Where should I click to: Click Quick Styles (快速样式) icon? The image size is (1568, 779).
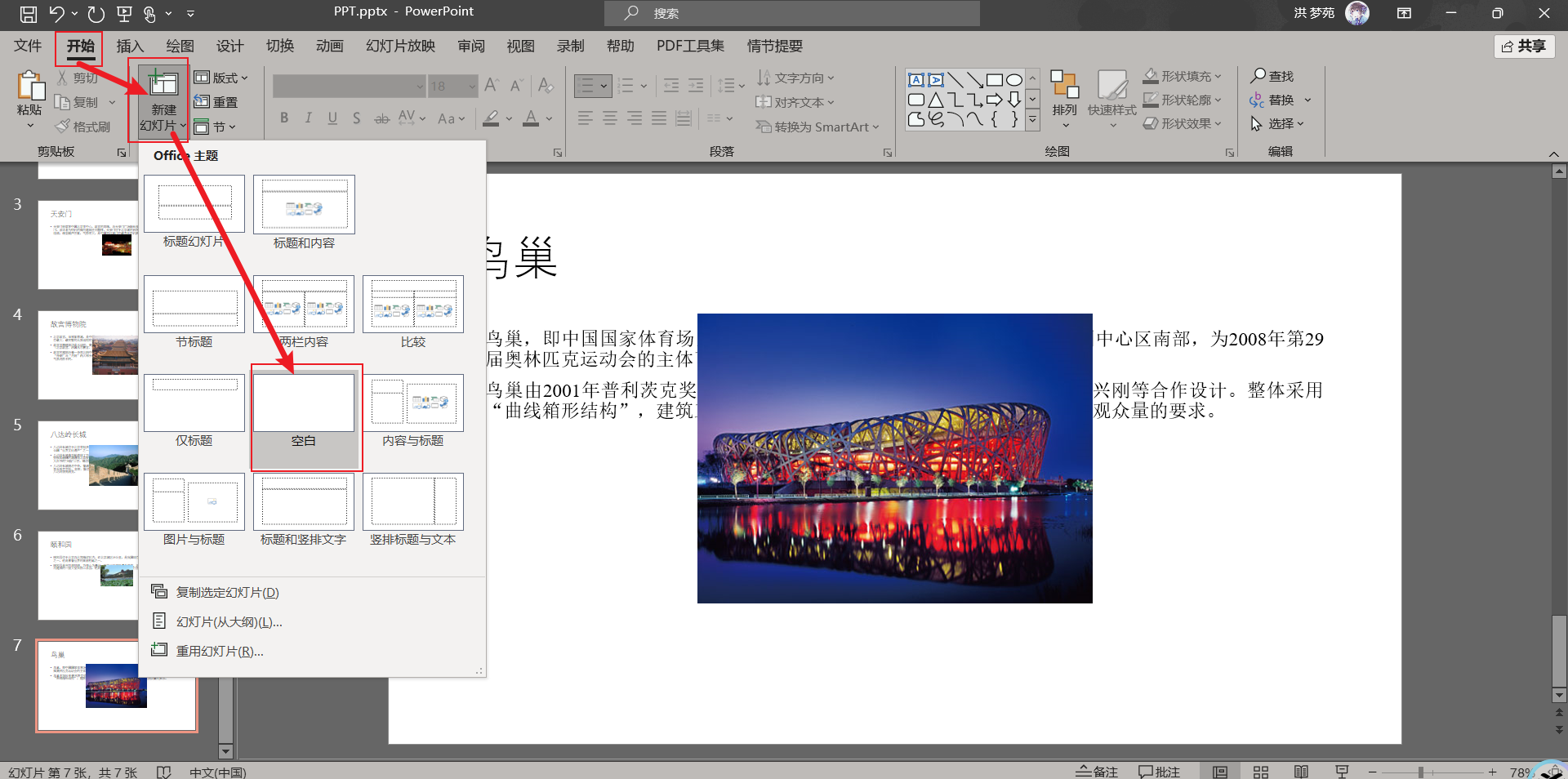(x=1111, y=84)
